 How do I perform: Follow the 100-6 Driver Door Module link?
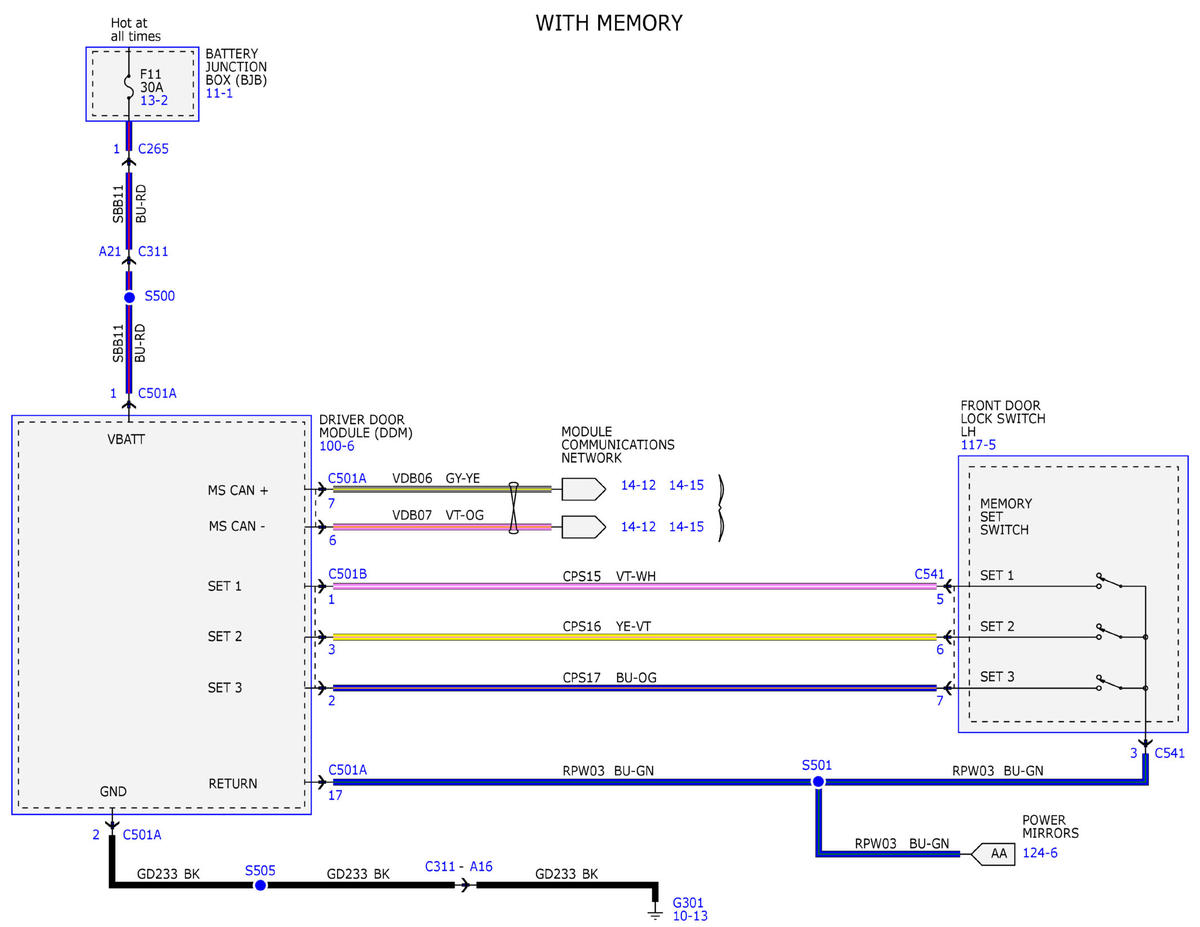tap(337, 446)
